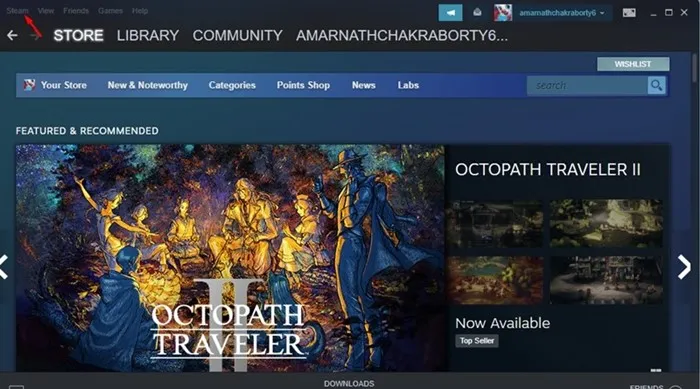Image resolution: width=700 pixels, height=389 pixels.
Task: Open the View menu
Action: (46, 11)
